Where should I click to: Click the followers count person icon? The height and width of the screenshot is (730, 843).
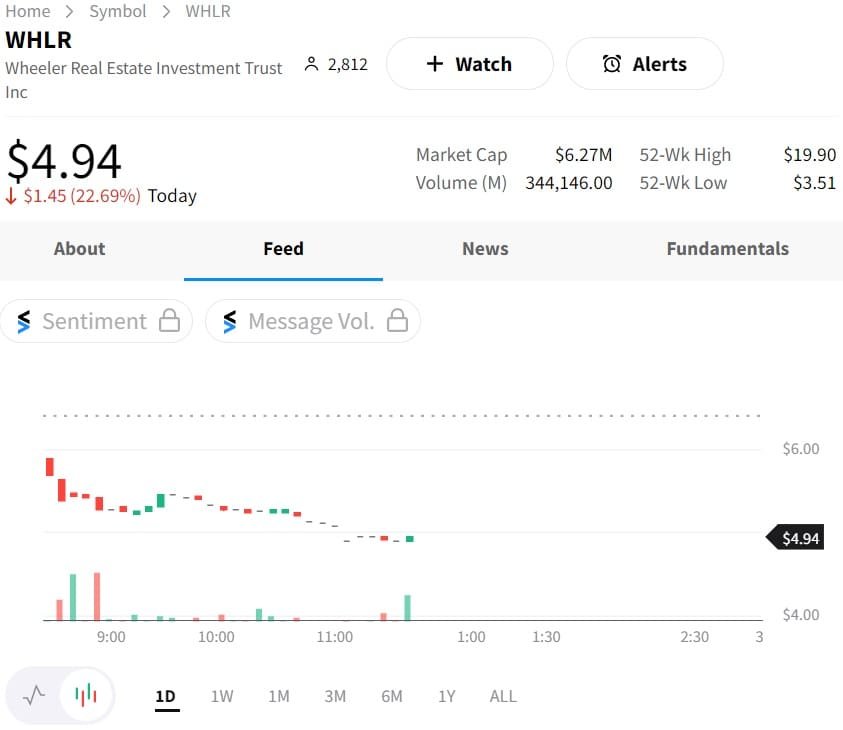click(311, 64)
